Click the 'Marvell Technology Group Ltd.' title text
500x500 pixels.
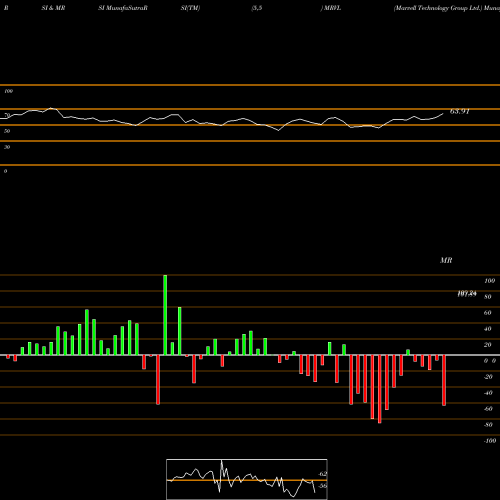[x=438, y=8]
